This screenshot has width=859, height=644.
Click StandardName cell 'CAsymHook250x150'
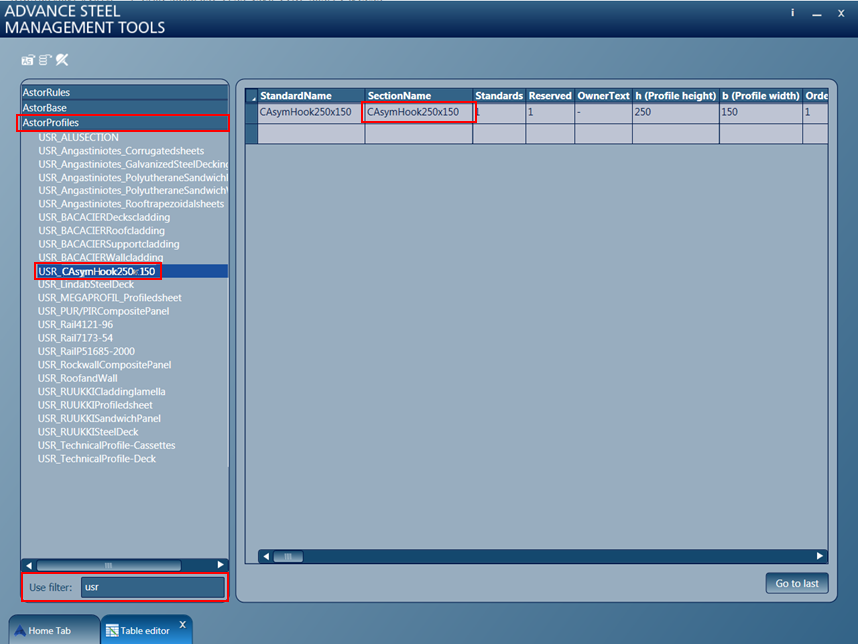click(311, 112)
